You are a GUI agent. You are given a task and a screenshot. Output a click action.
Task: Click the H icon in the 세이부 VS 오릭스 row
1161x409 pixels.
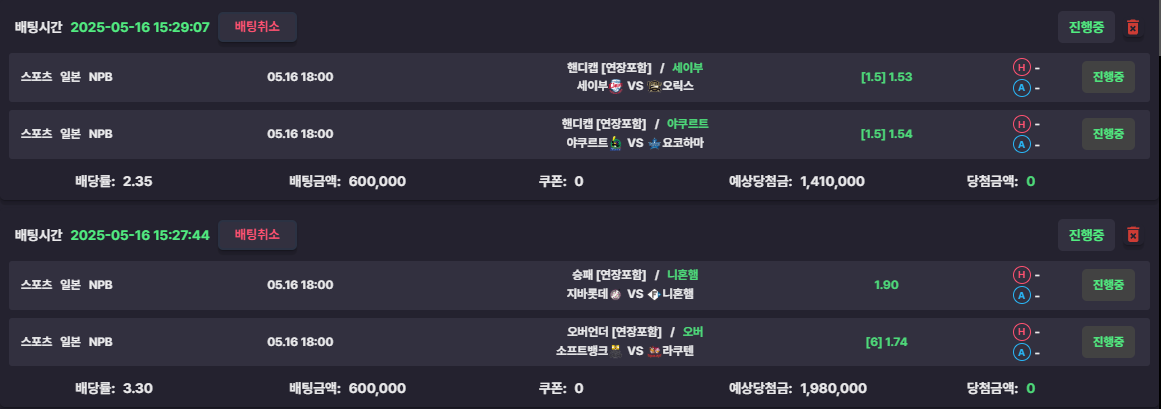(x=1022, y=67)
